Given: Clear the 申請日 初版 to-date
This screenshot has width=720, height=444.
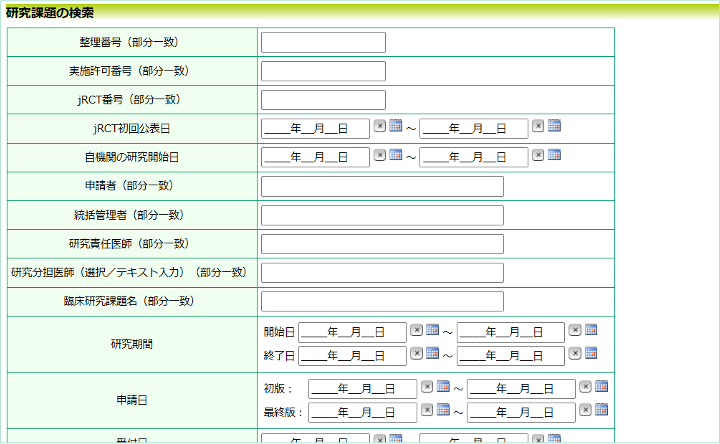Looking at the screenshot, I should 586,386.
